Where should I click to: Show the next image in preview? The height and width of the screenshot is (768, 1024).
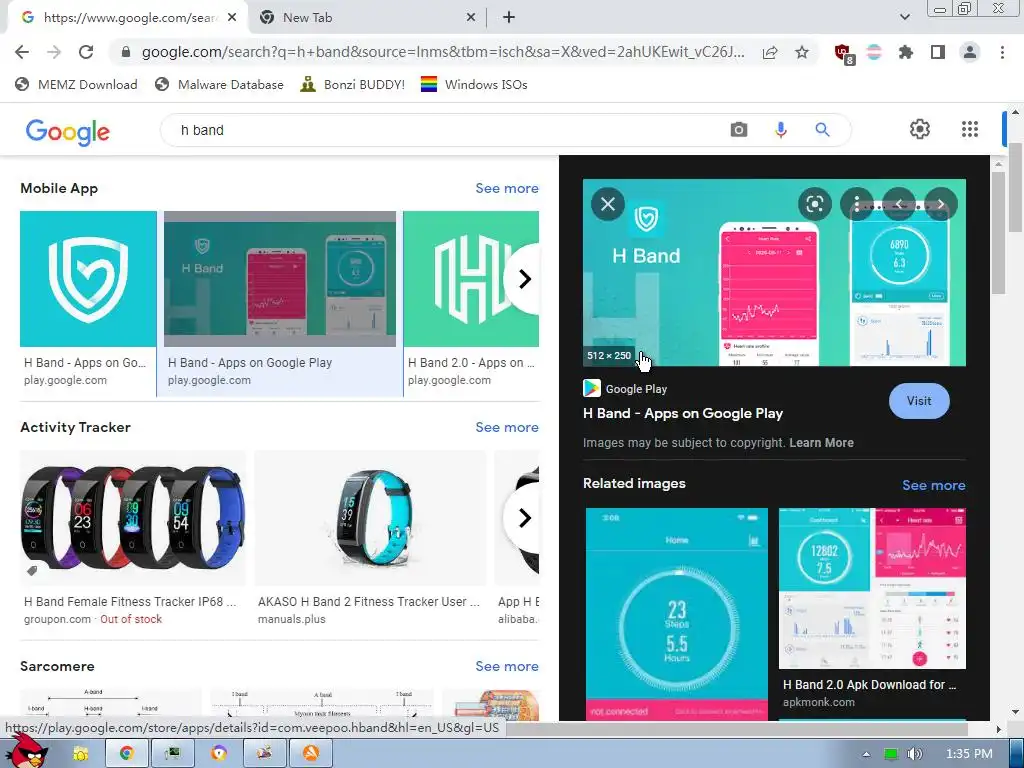pos(941,204)
